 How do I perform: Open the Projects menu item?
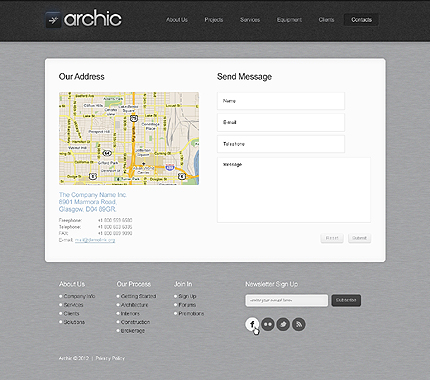pyautogui.click(x=214, y=20)
